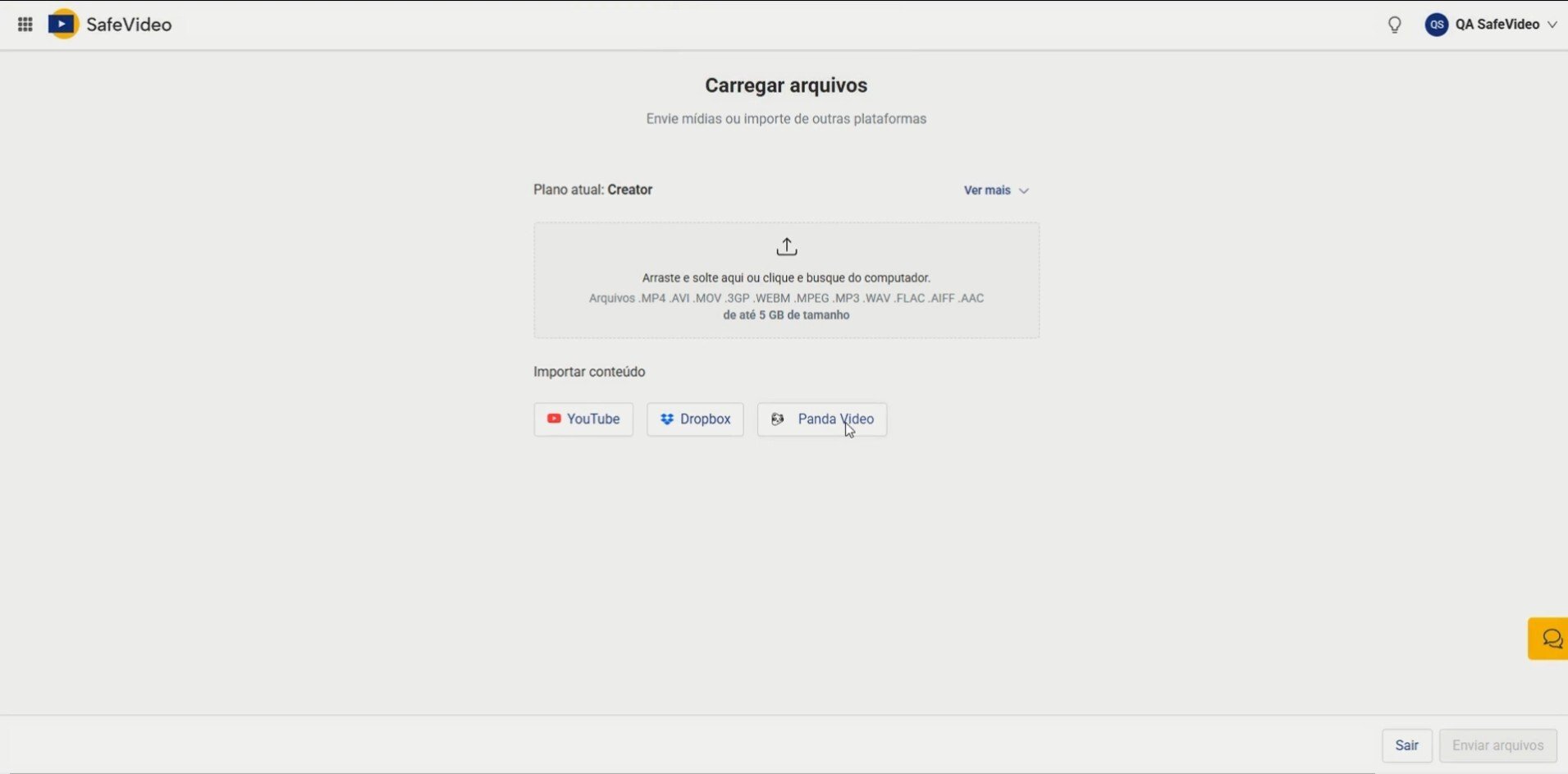Click the blue Dropbox logo icon
Screen dimensions: 1568x774
pos(667,419)
